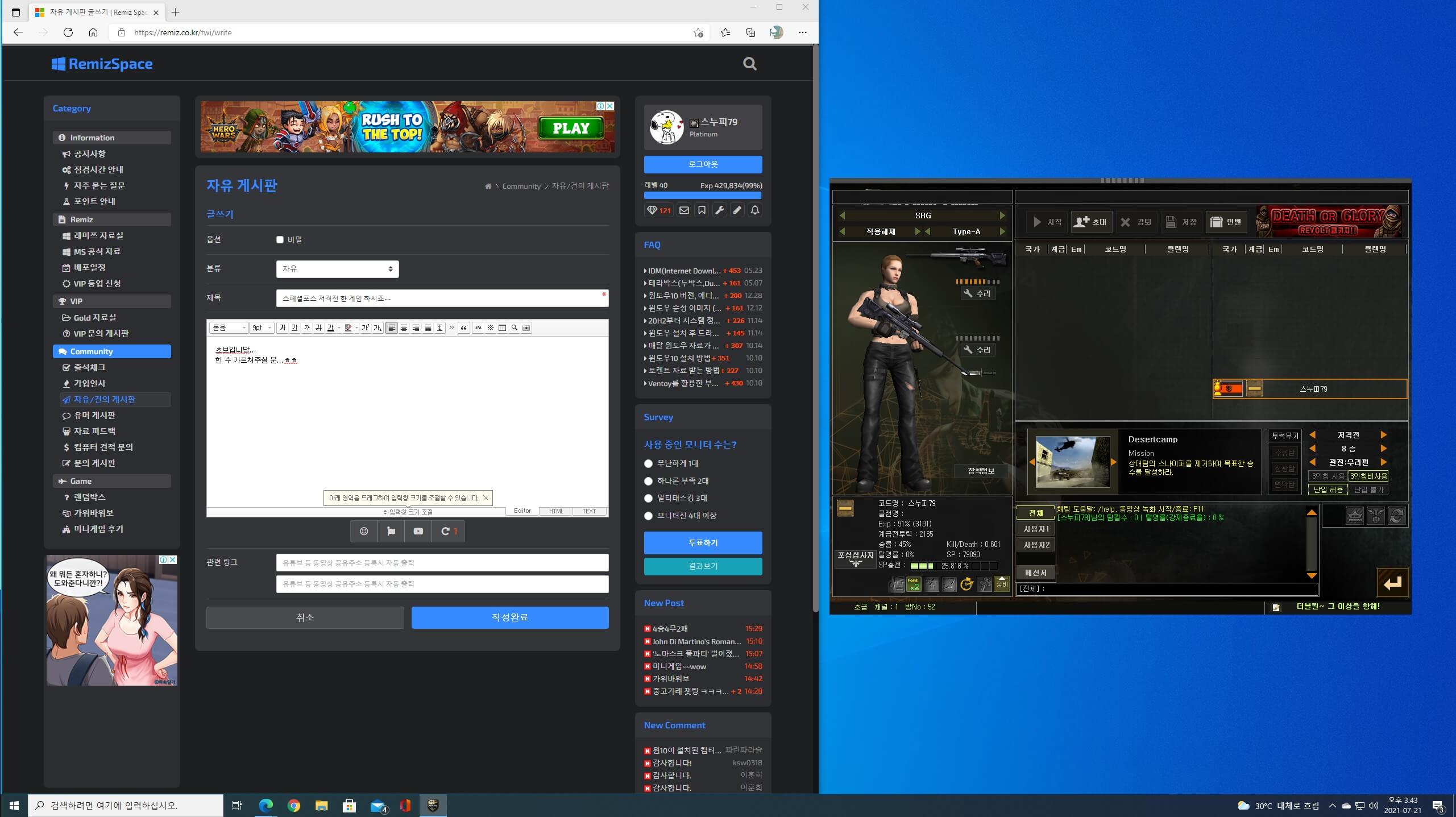Image resolution: width=1456 pixels, height=817 pixels.
Task: Click the right arrow next to 관전:우리편
Action: (x=1383, y=462)
